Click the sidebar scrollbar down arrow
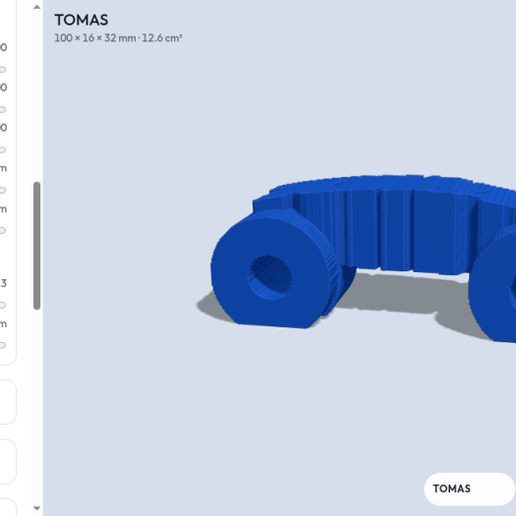Image resolution: width=516 pixels, height=516 pixels. [x=37, y=508]
